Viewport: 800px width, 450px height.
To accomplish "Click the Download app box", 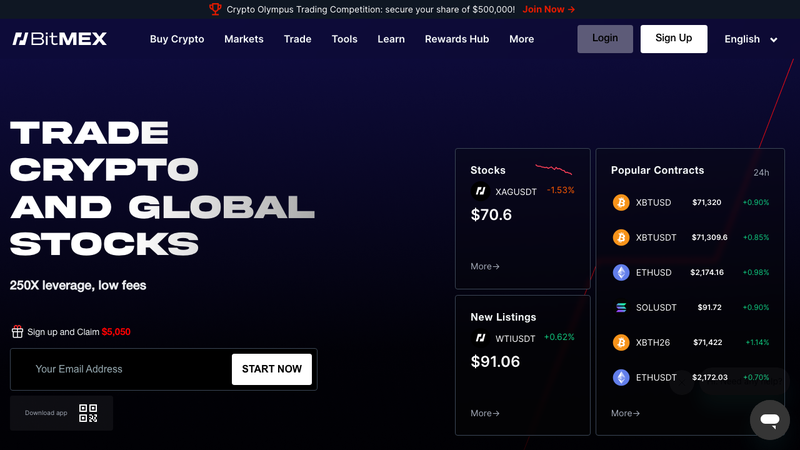I will (61, 413).
